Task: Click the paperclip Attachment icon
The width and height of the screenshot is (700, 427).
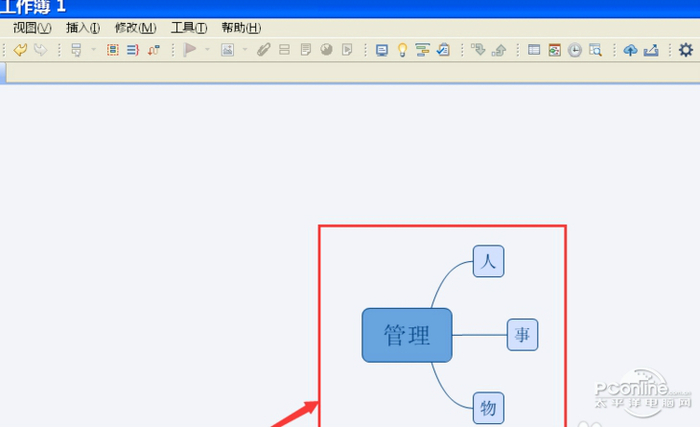Action: pos(263,50)
